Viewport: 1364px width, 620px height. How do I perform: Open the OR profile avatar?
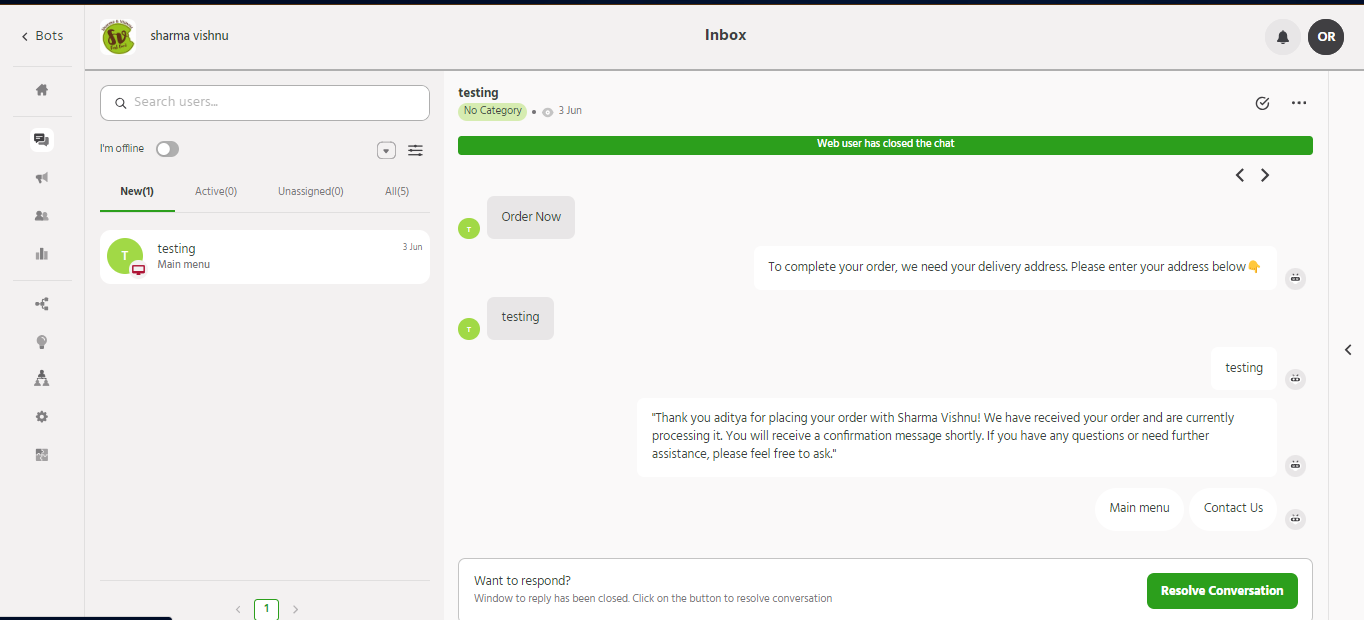[1326, 37]
